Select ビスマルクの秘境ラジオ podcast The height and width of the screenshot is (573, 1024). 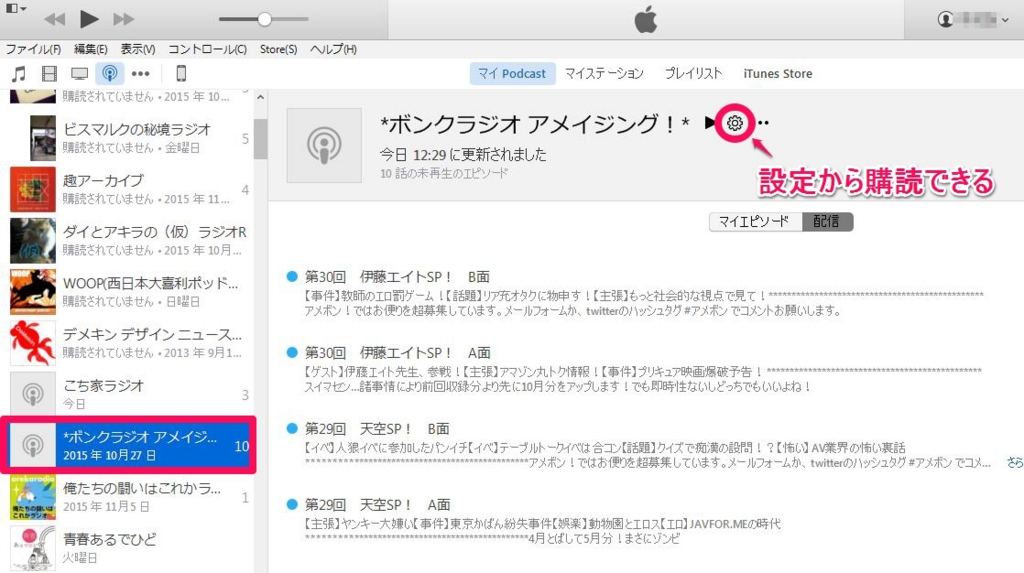coord(127,138)
